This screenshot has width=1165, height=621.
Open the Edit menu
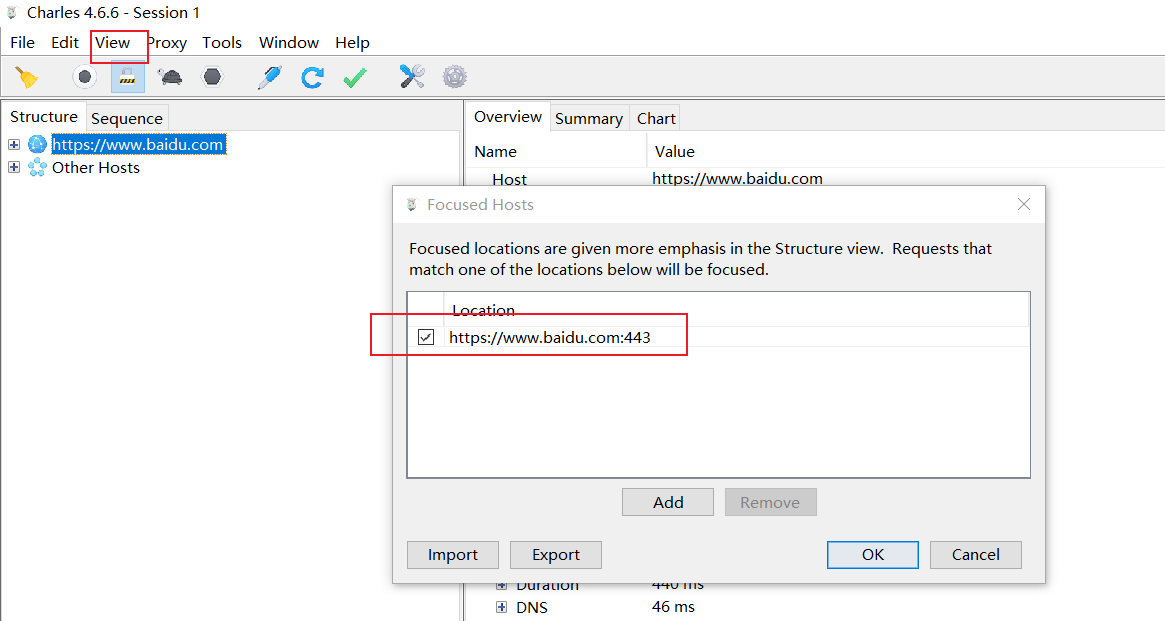click(x=65, y=42)
